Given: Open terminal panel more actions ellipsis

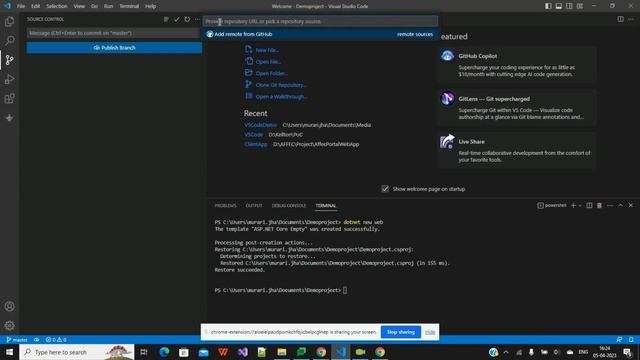Looking at the screenshot, I should click(x=610, y=205).
